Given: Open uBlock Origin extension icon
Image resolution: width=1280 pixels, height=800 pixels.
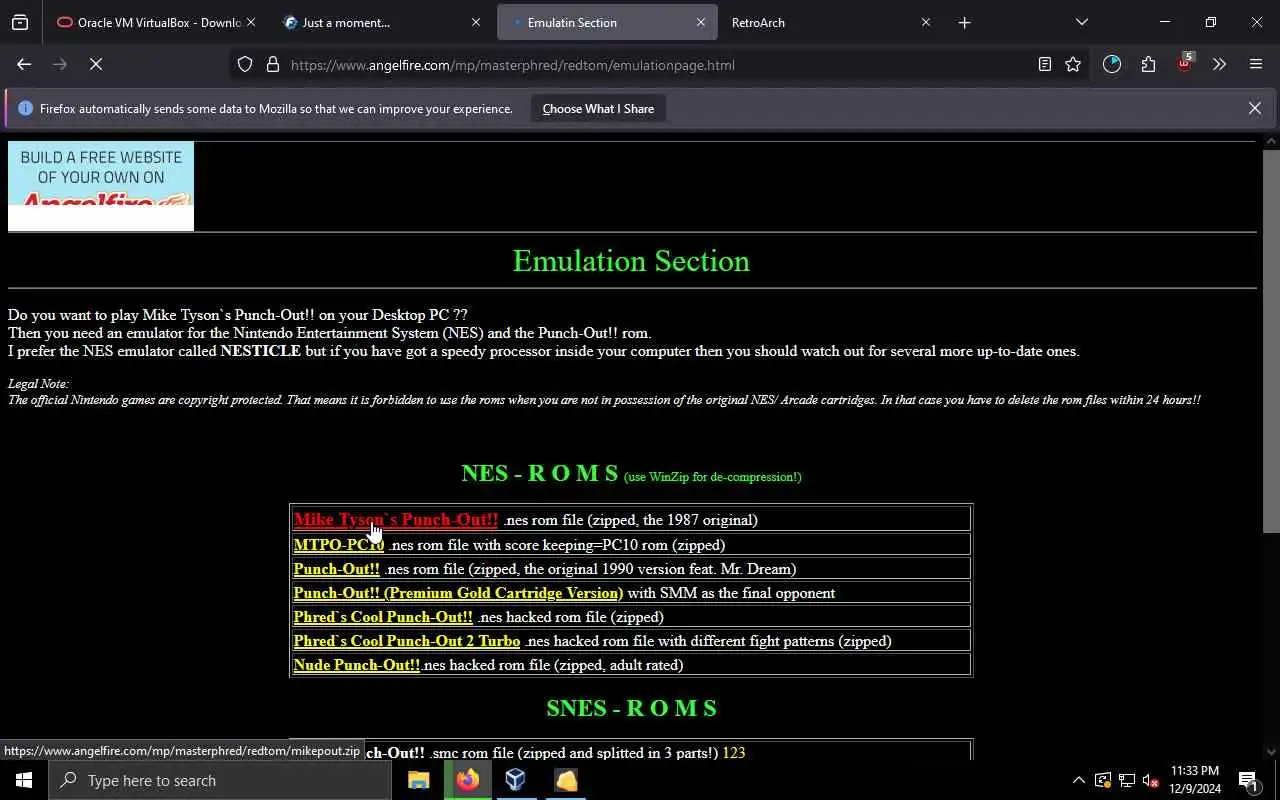Looking at the screenshot, I should click(1184, 63).
